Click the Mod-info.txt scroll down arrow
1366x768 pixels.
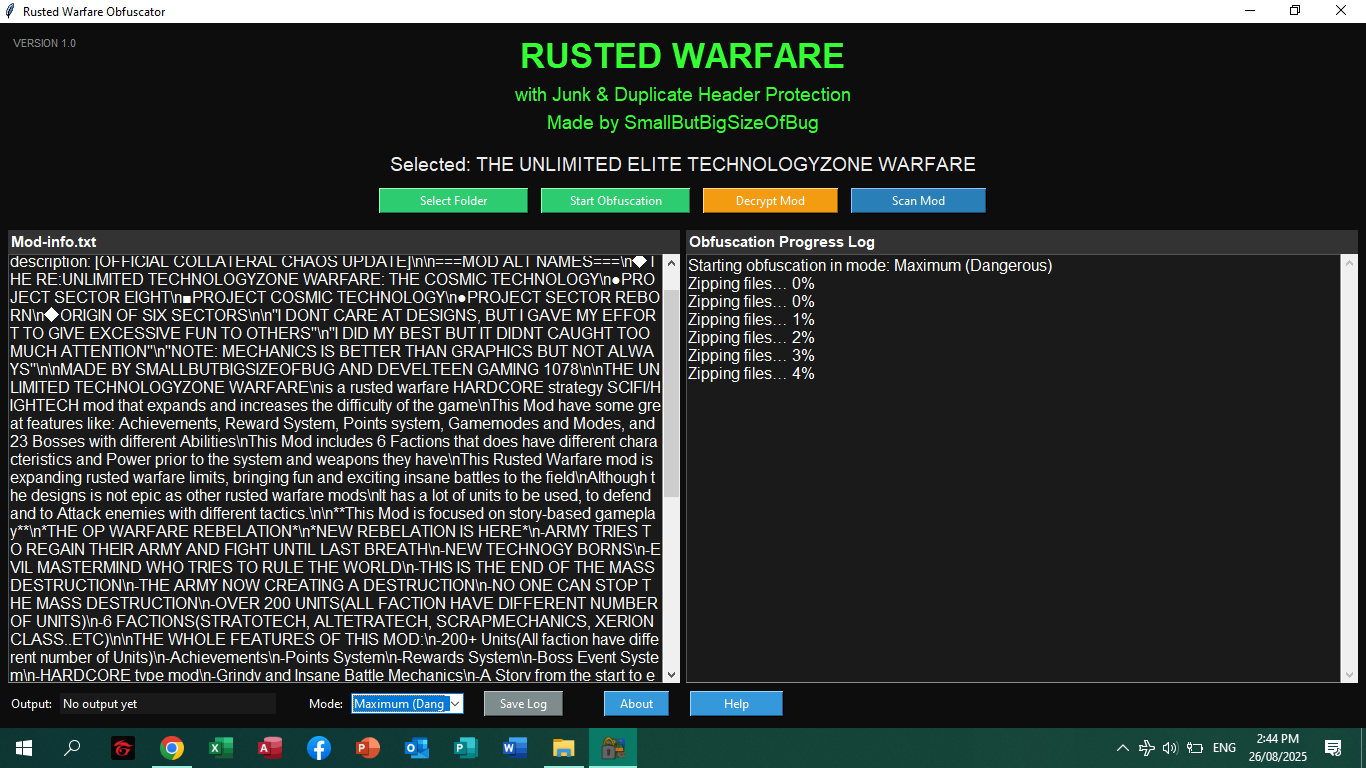671,675
